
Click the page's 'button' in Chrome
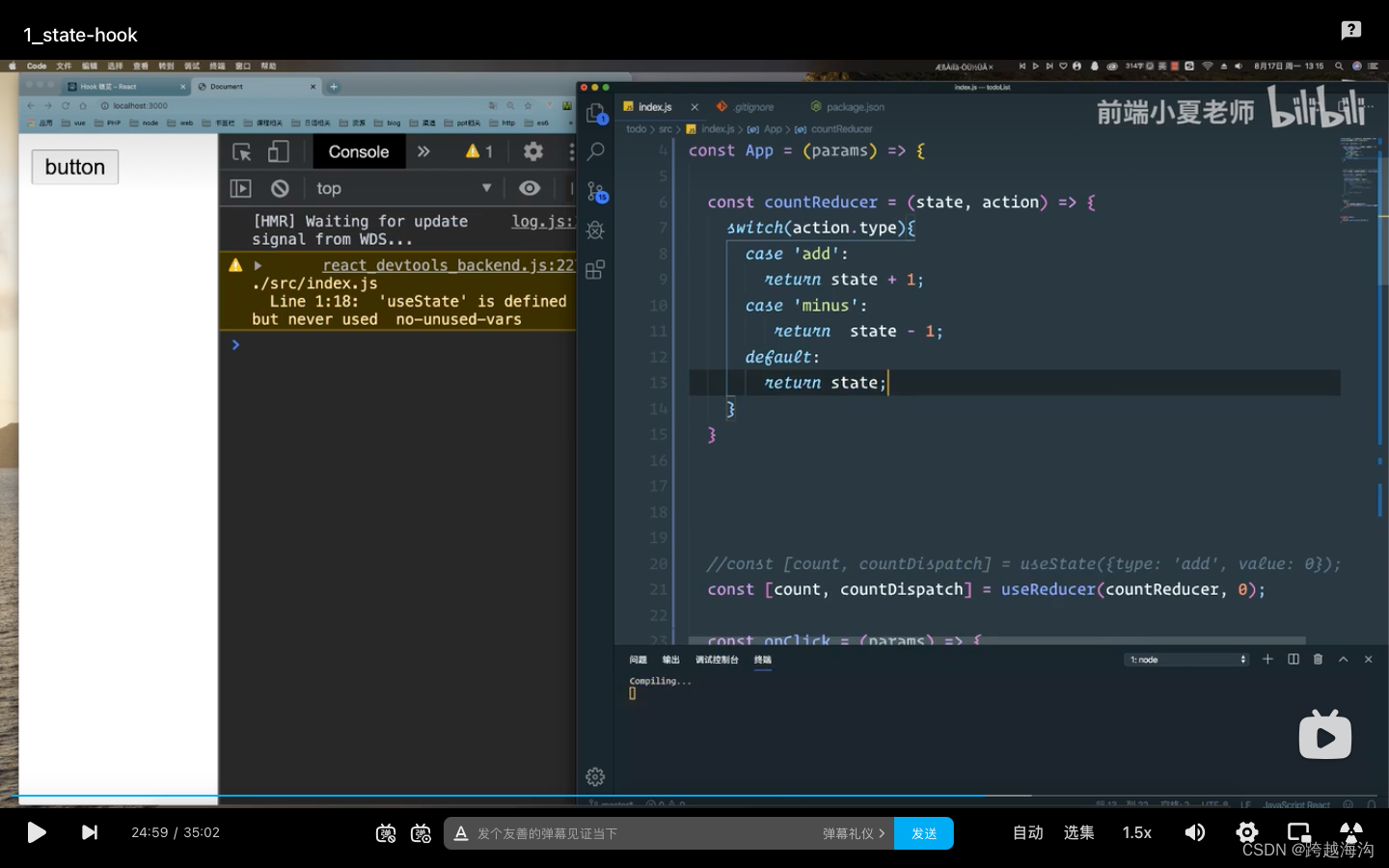pyautogui.click(x=75, y=167)
